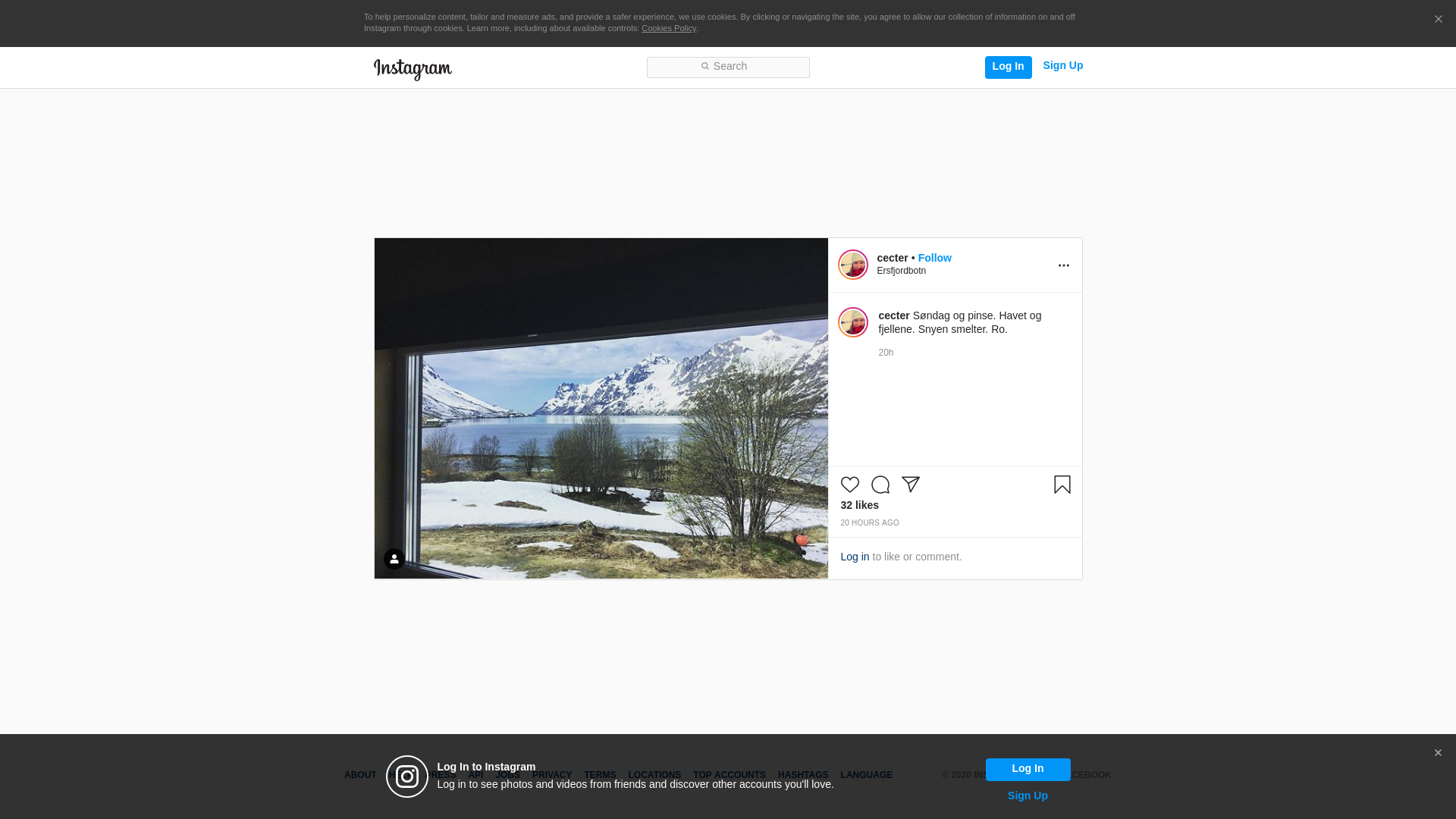Screen dimensions: 1456x819
Task: Open cecter's profile avatar in post header
Action: coord(852,265)
